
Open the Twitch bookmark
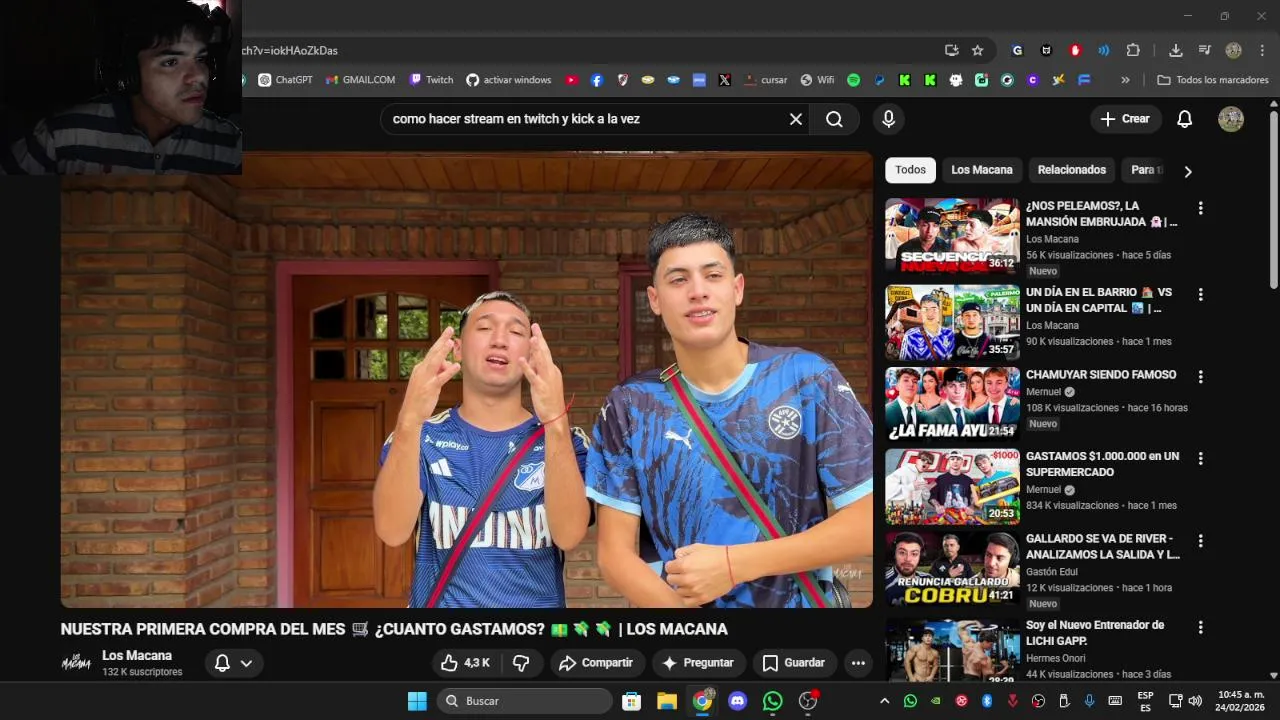431,80
